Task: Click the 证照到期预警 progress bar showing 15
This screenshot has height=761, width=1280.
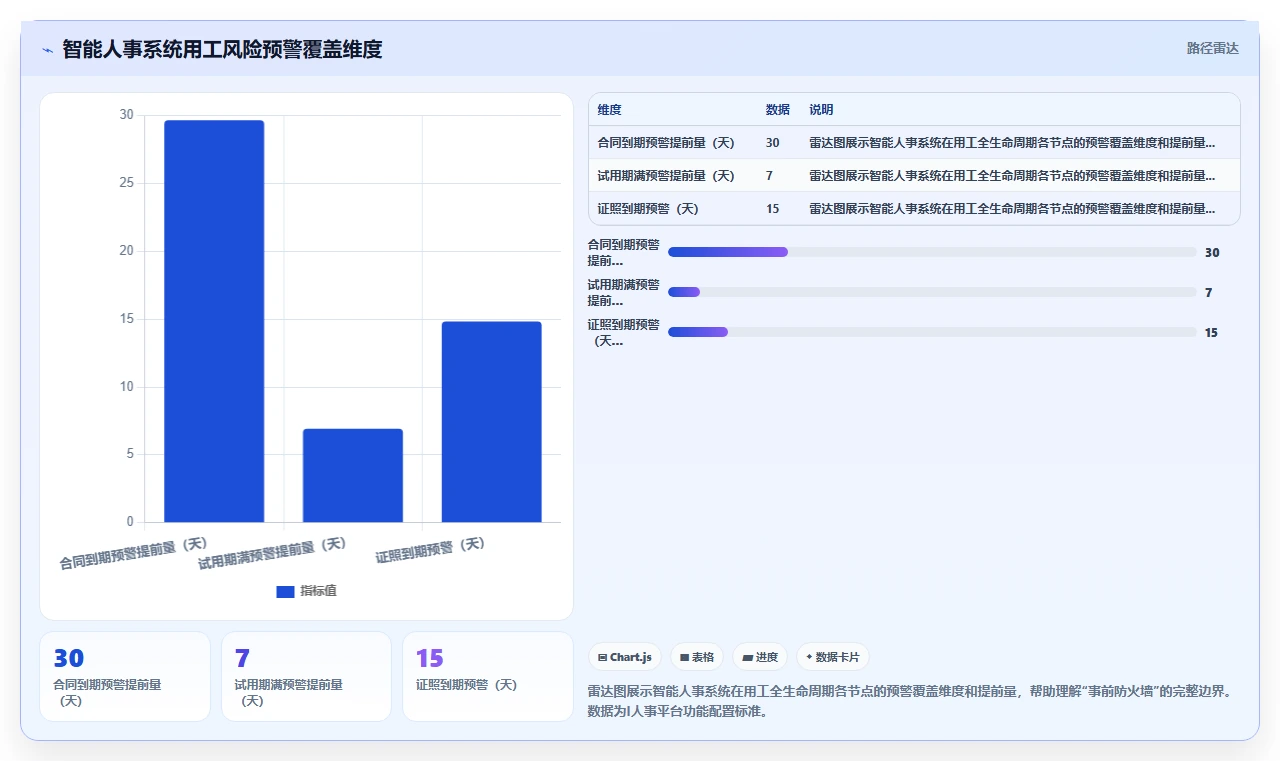Action: coord(932,332)
